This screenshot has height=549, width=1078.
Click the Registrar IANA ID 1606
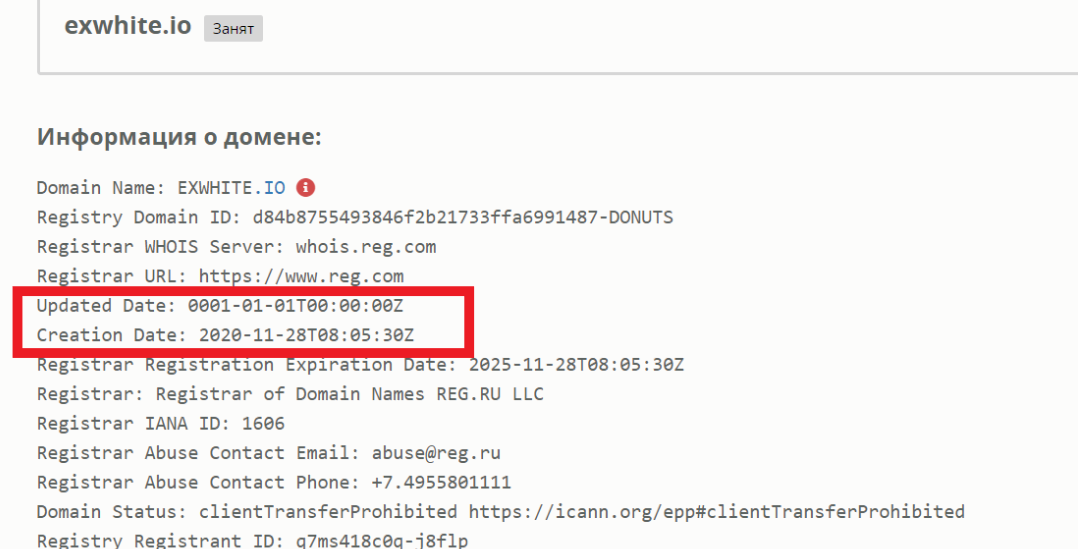coord(262,423)
